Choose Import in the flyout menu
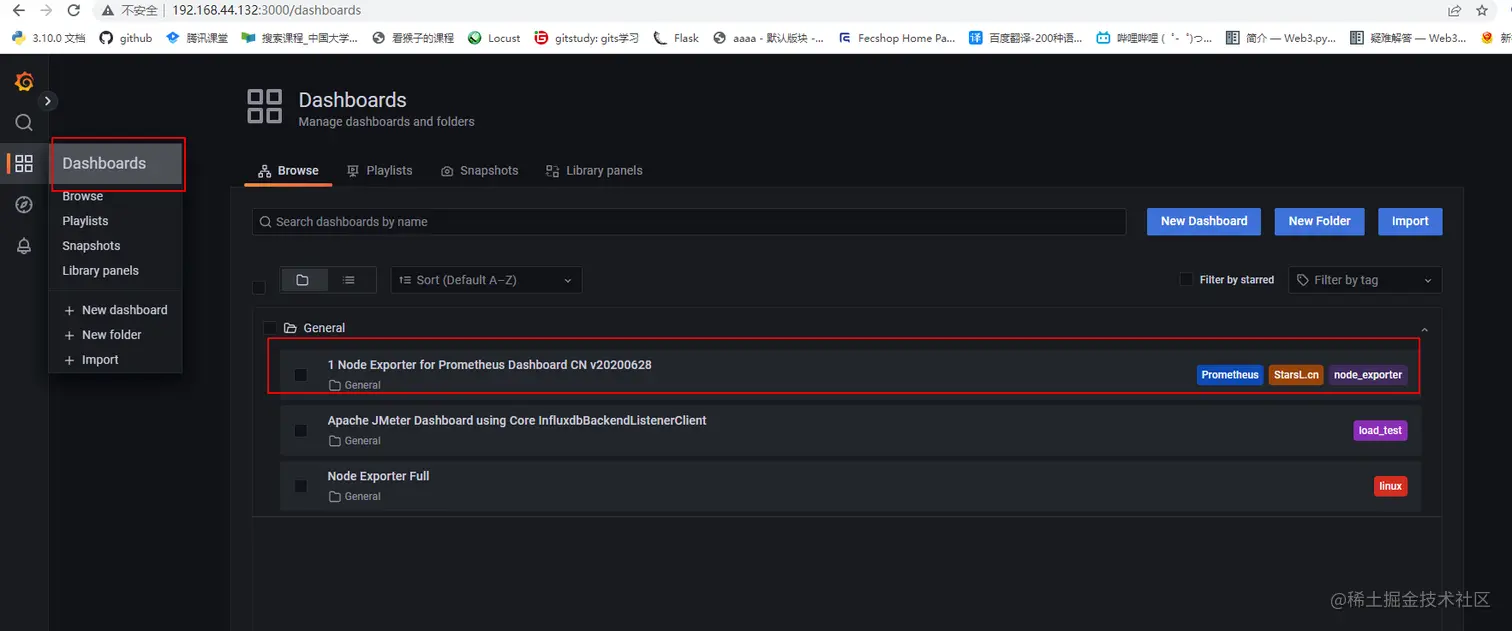 pyautogui.click(x=91, y=360)
